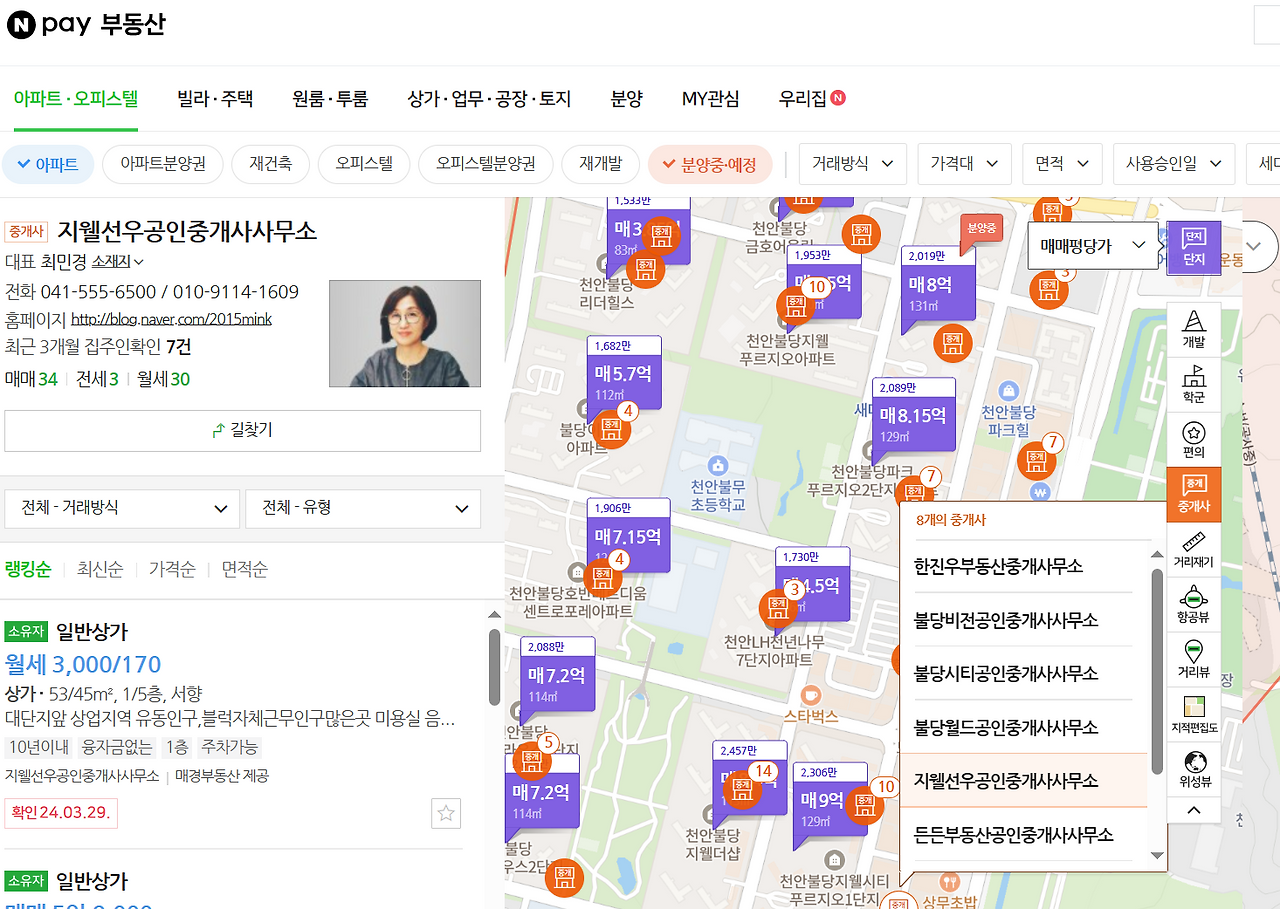The height and width of the screenshot is (909, 1280).
Task: Click the 매 8억 131㎡ price marker
Action: pyautogui.click(x=937, y=287)
